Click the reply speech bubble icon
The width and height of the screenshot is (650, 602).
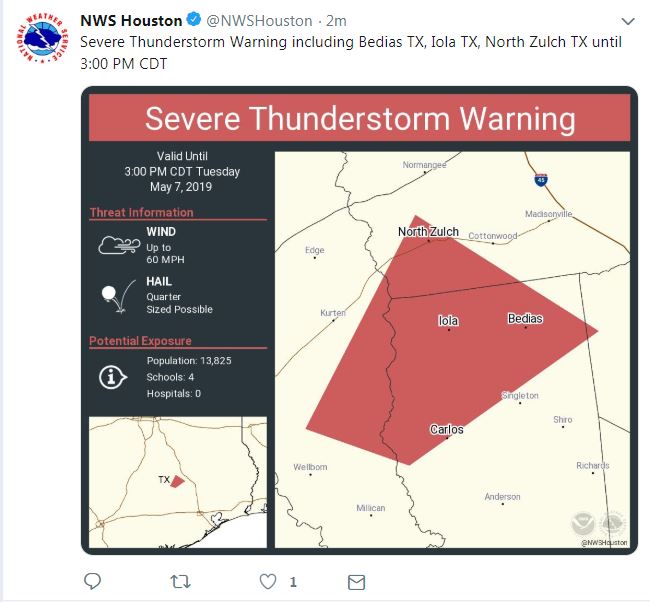click(92, 581)
